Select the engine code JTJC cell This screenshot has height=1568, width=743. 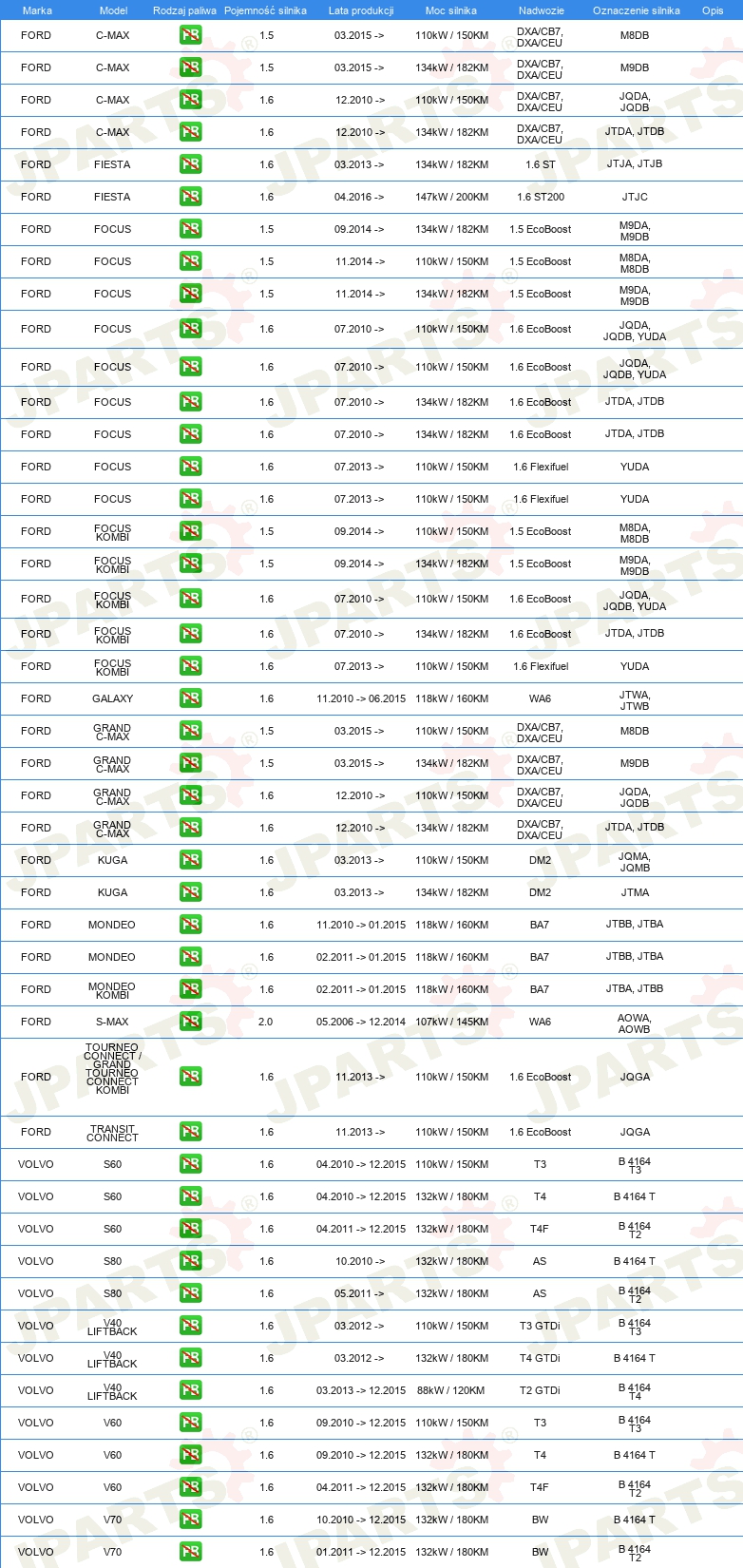(635, 197)
